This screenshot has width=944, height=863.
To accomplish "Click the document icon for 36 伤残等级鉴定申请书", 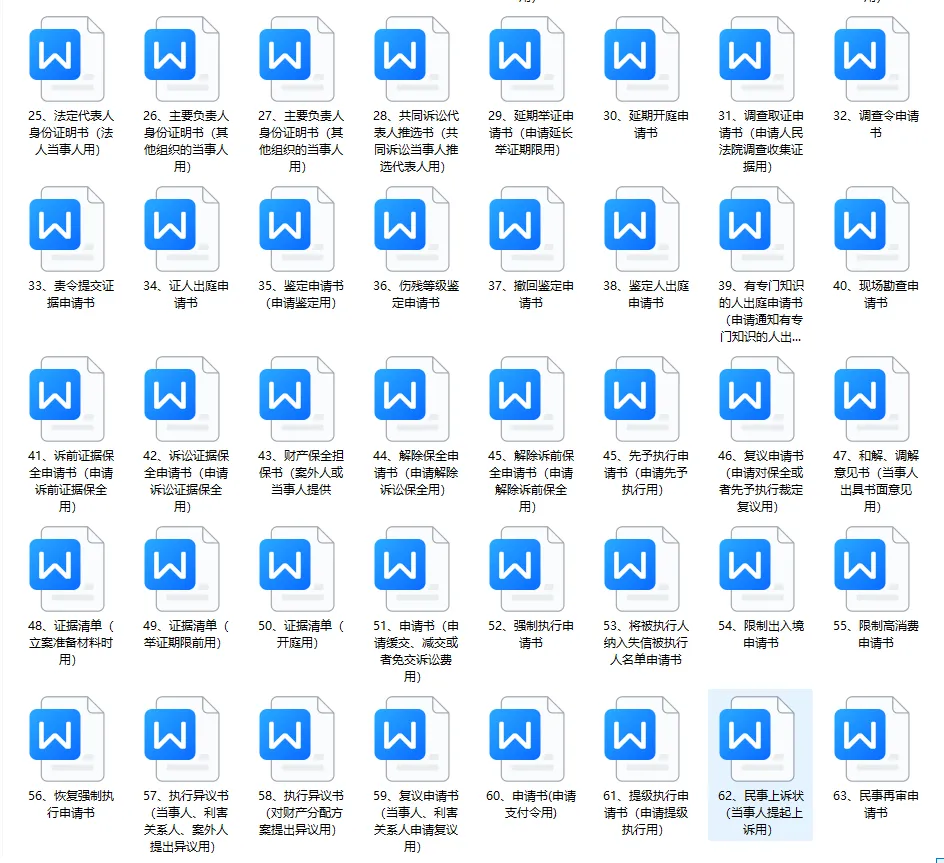I will click(412, 229).
